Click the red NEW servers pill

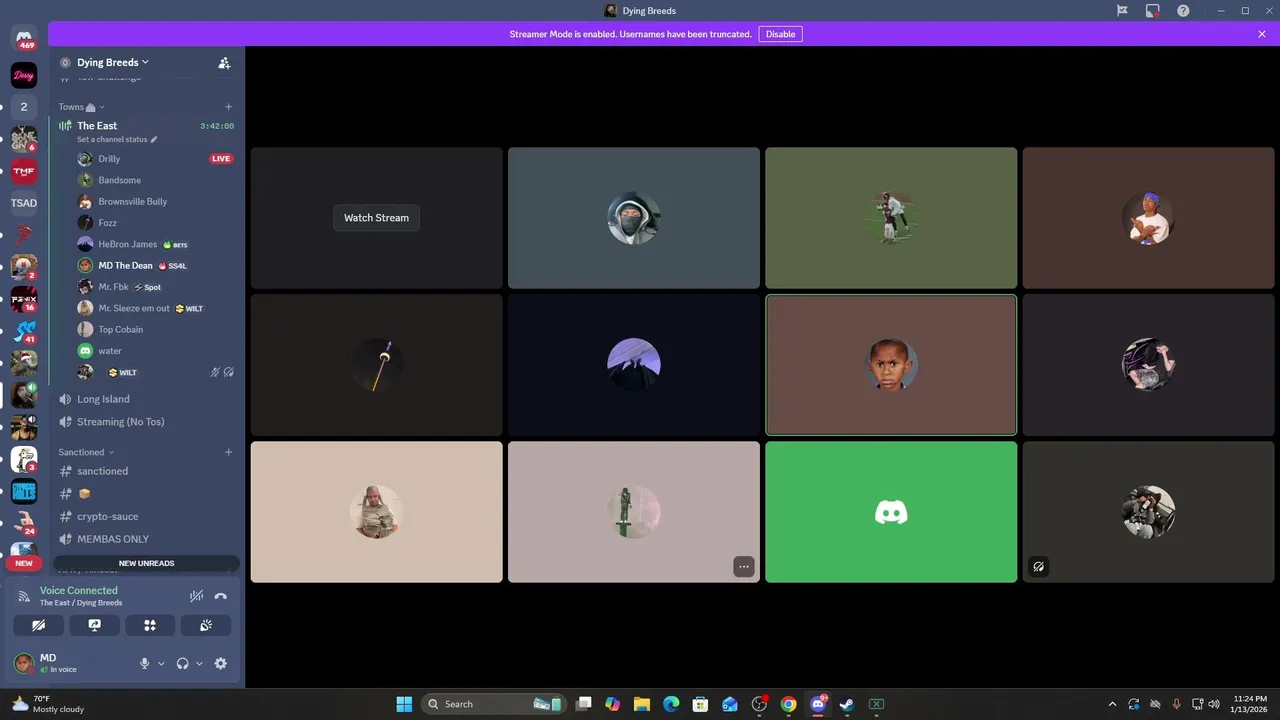(x=24, y=563)
